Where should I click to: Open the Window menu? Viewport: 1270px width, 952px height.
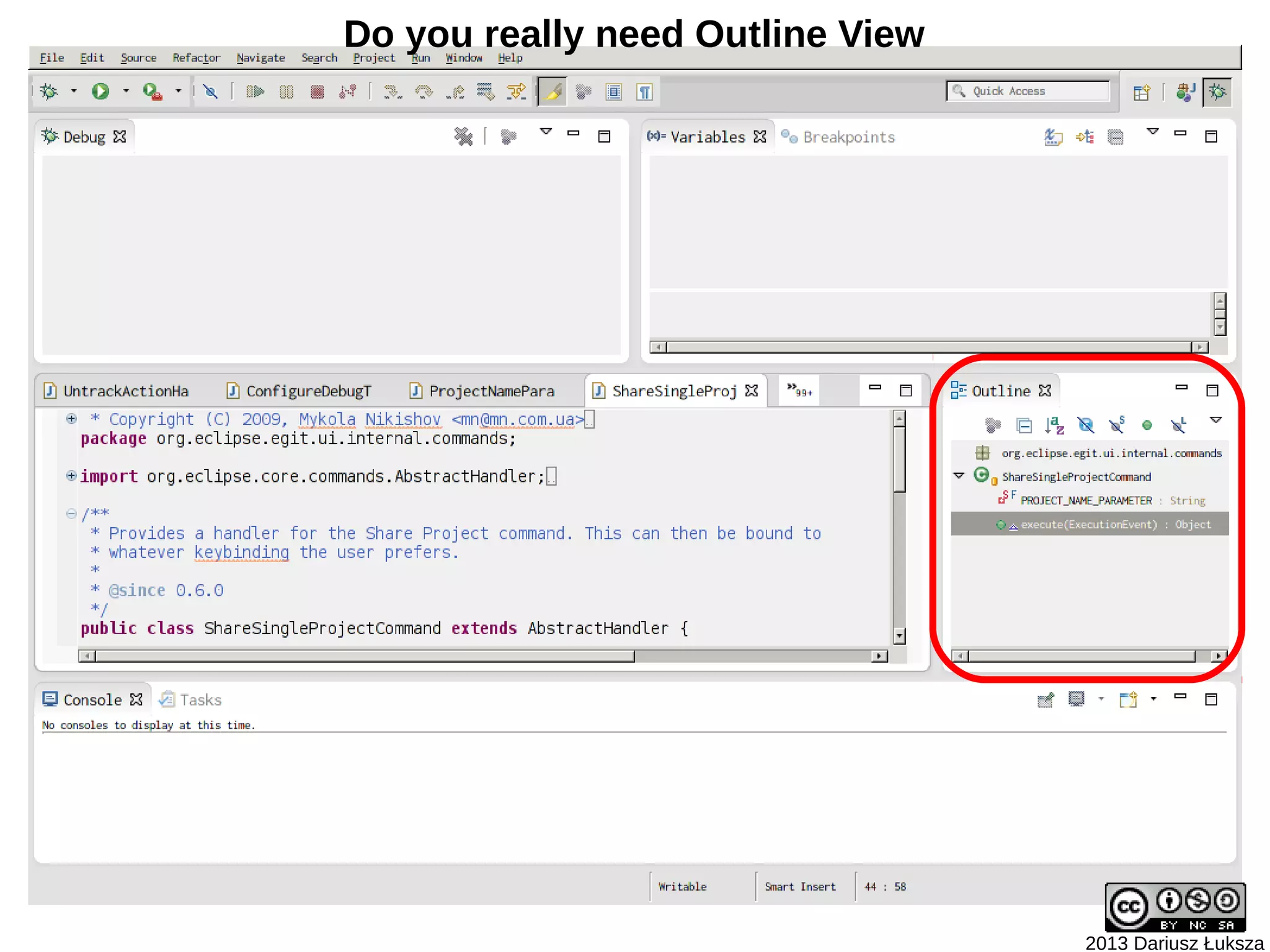click(x=464, y=58)
